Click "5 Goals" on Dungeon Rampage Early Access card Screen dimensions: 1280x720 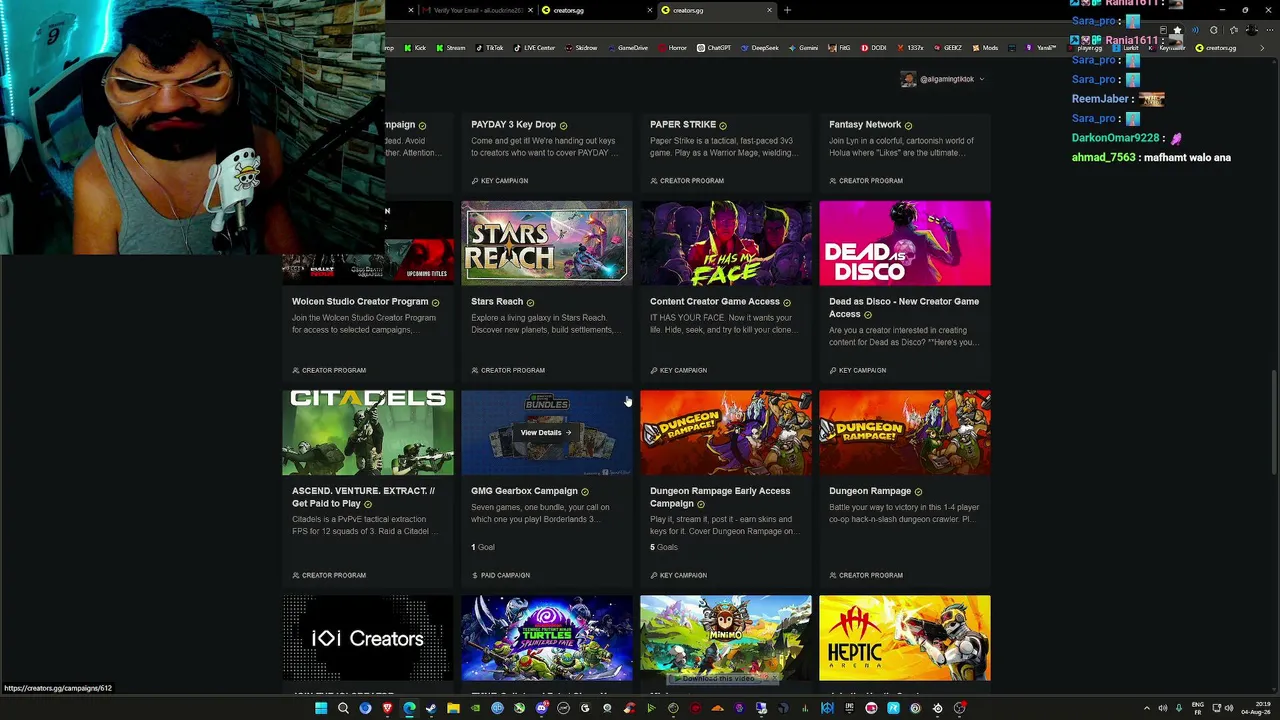click(x=664, y=547)
